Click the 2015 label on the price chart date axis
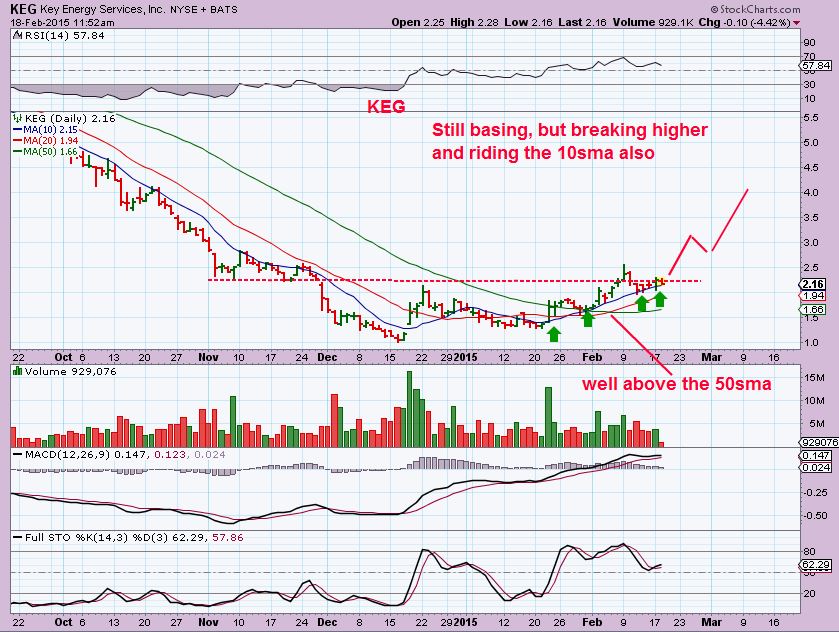Screen dimensions: 839x632 point(465,357)
